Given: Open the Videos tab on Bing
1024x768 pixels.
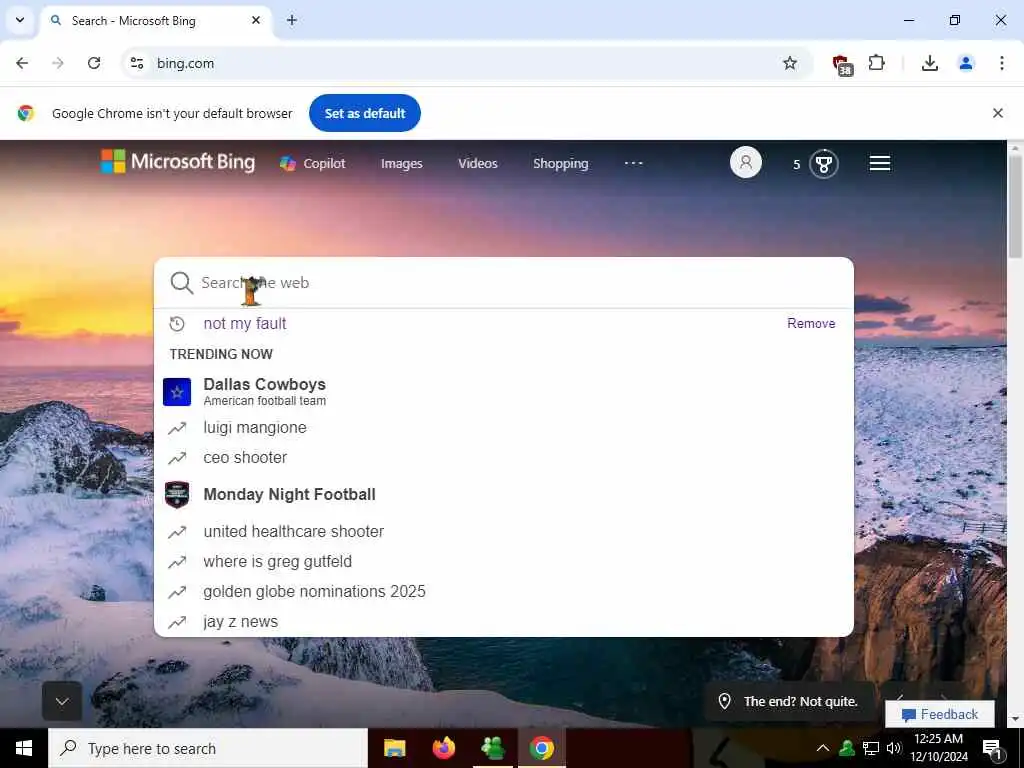Looking at the screenshot, I should (x=477, y=163).
